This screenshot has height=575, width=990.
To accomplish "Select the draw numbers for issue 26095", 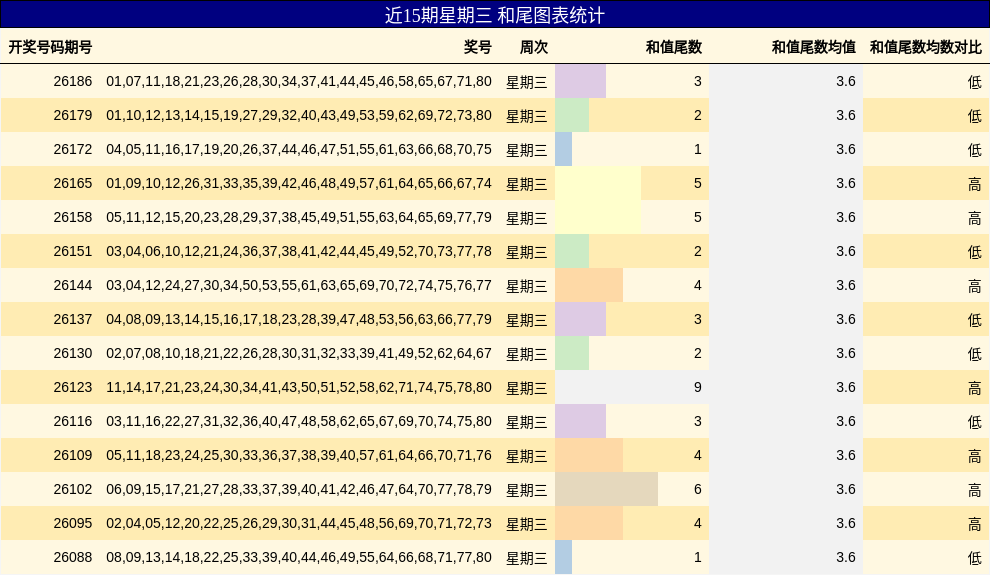I will point(299,525).
